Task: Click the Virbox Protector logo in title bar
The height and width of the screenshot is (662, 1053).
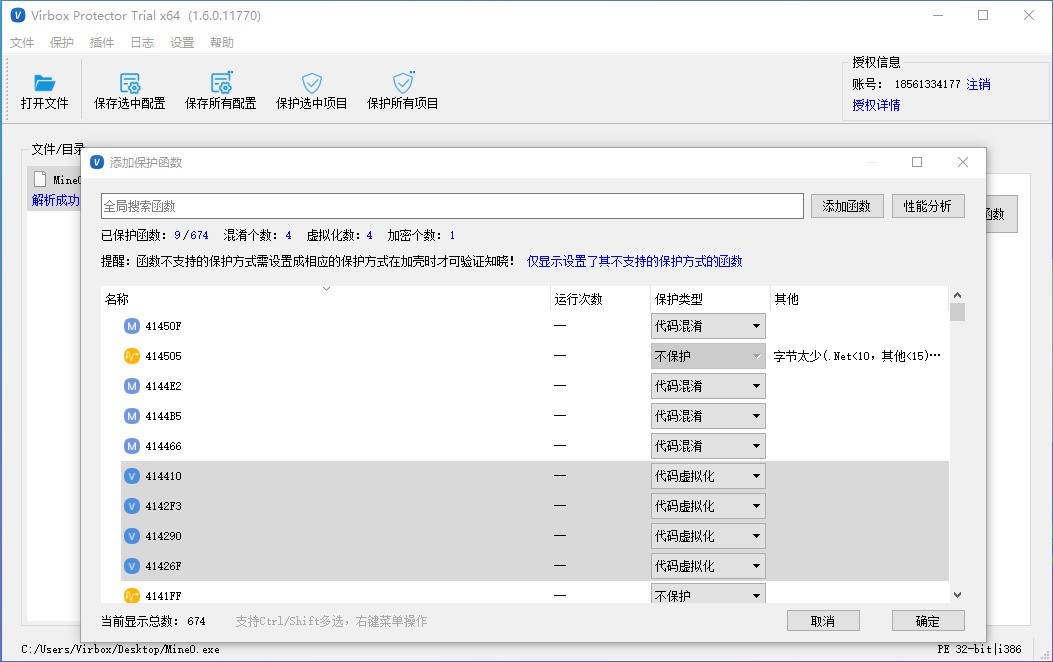Action: coord(18,15)
